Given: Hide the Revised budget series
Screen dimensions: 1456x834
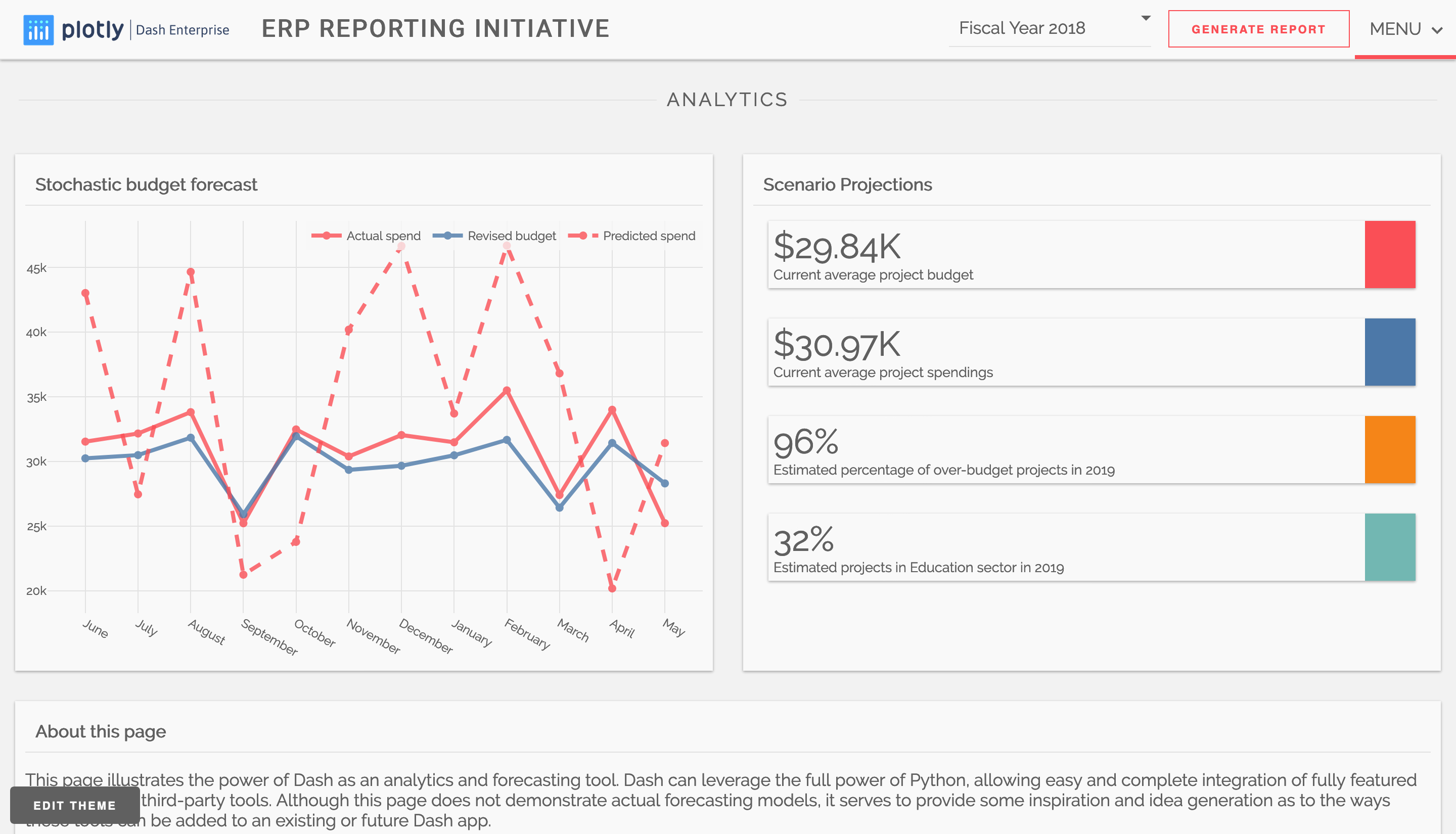Looking at the screenshot, I should tap(511, 236).
